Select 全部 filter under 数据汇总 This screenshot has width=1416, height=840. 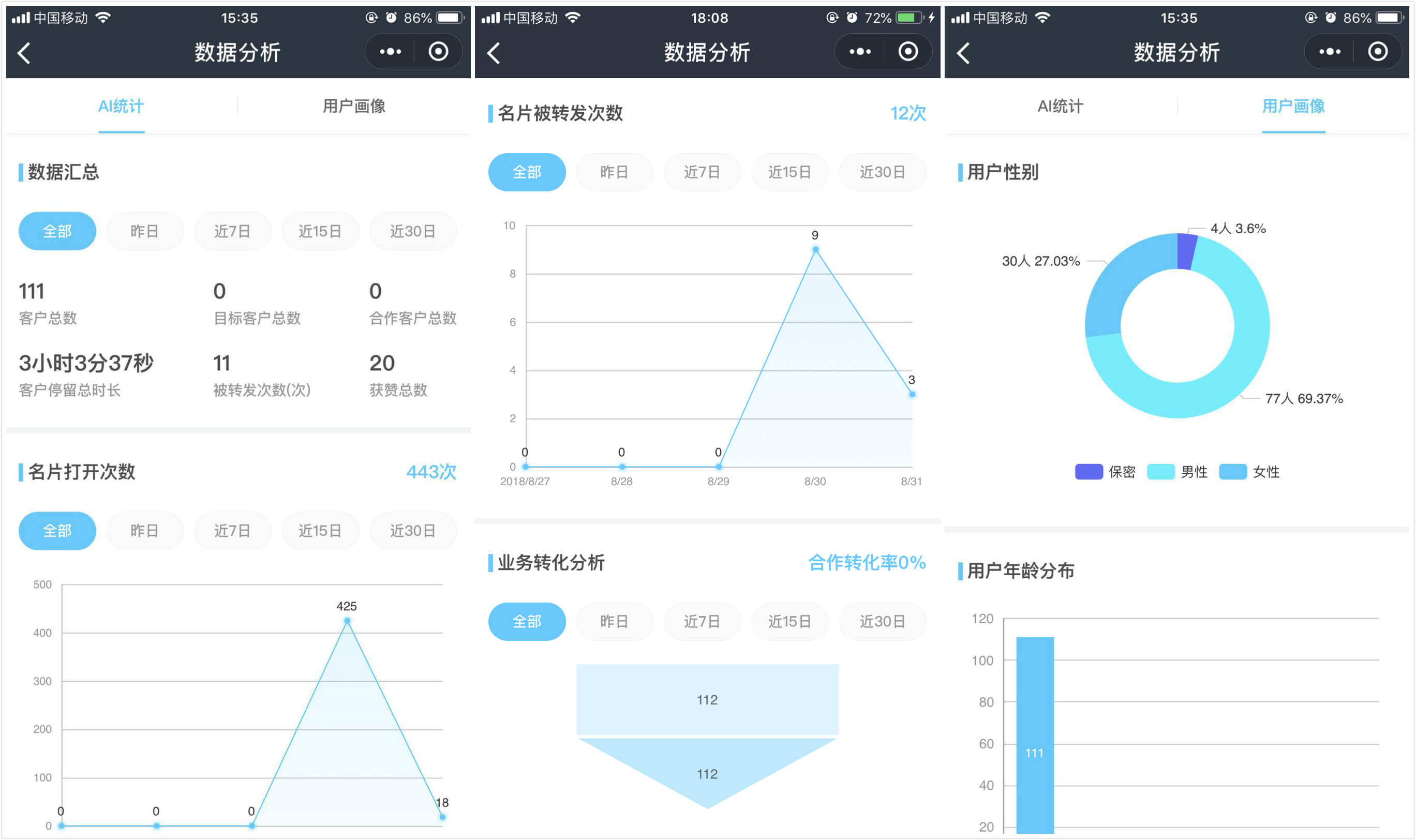57,232
